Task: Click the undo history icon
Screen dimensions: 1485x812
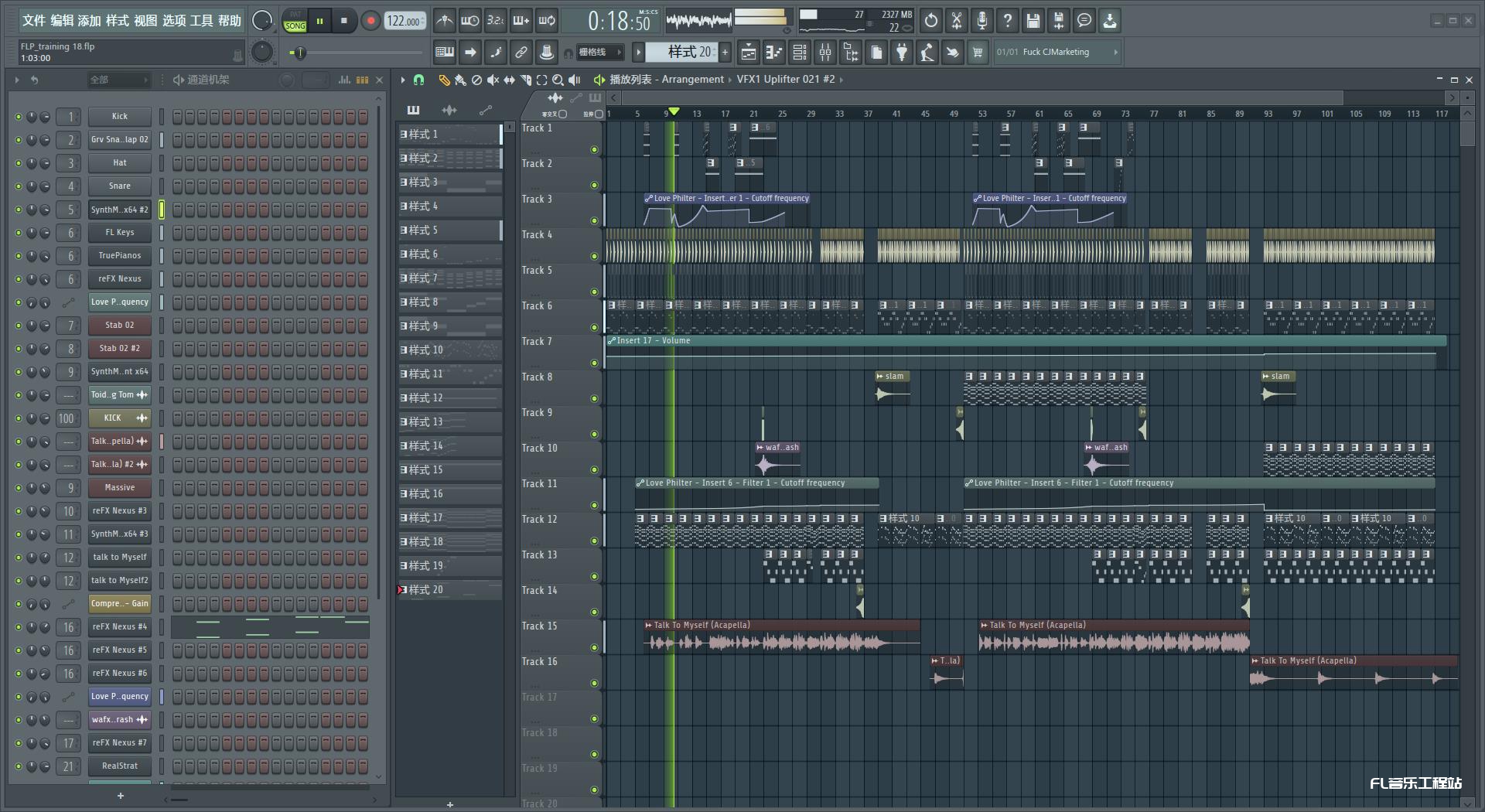Action: pos(931,21)
